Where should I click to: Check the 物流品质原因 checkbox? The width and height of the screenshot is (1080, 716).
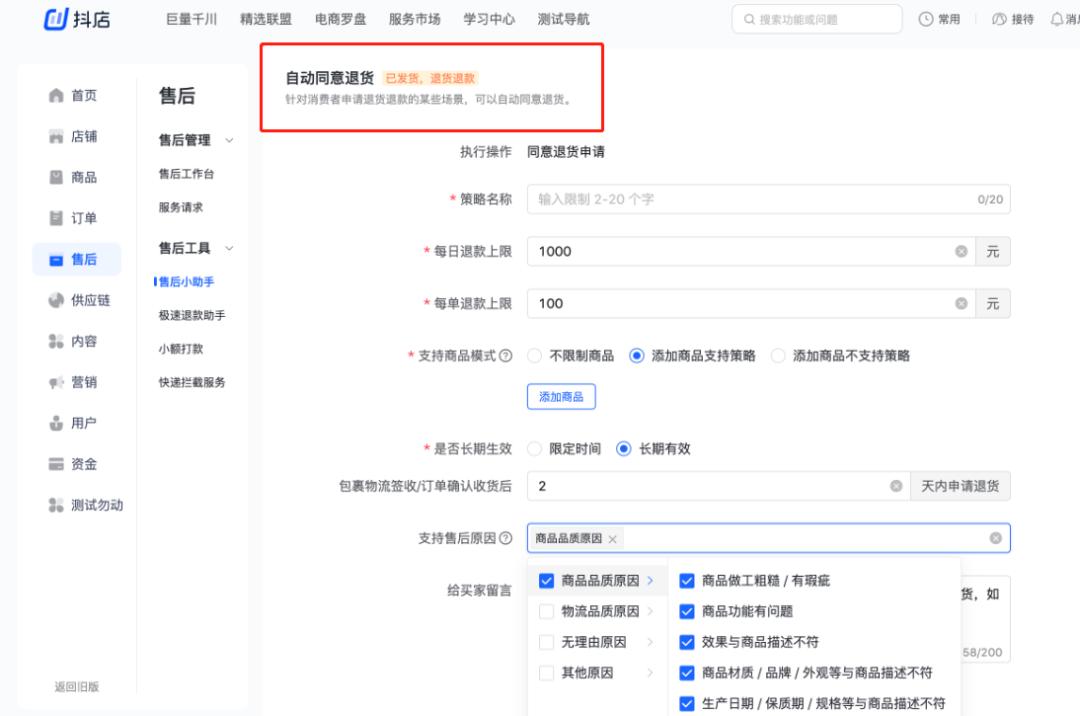coord(545,611)
